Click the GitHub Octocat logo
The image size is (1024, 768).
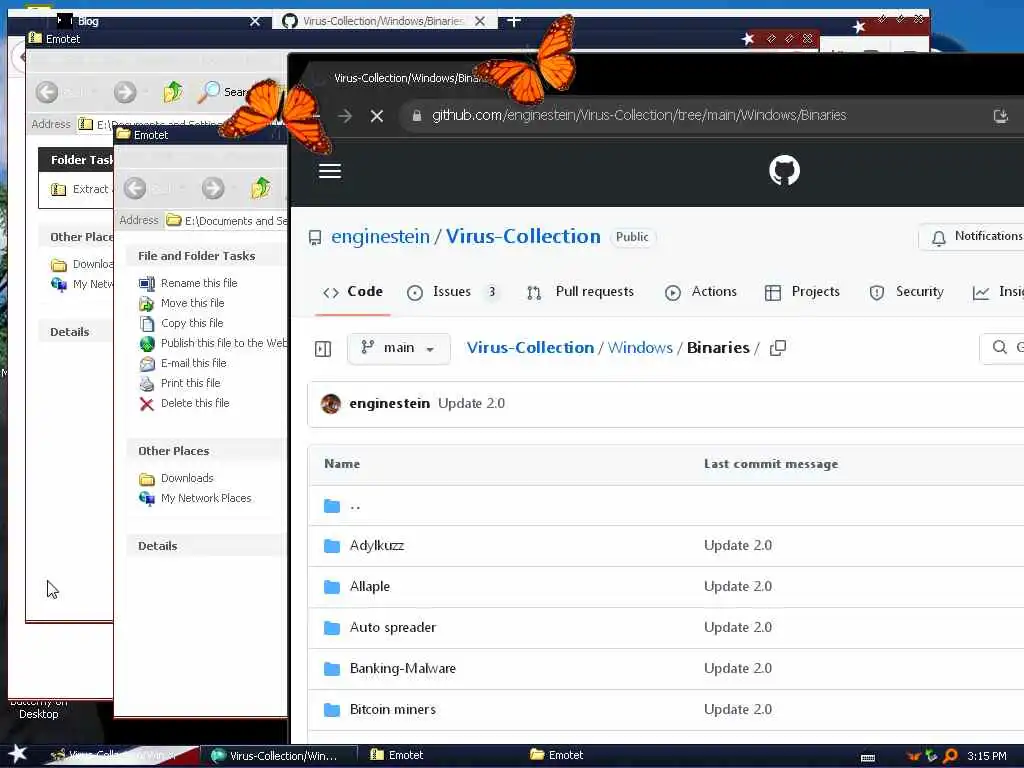click(784, 170)
